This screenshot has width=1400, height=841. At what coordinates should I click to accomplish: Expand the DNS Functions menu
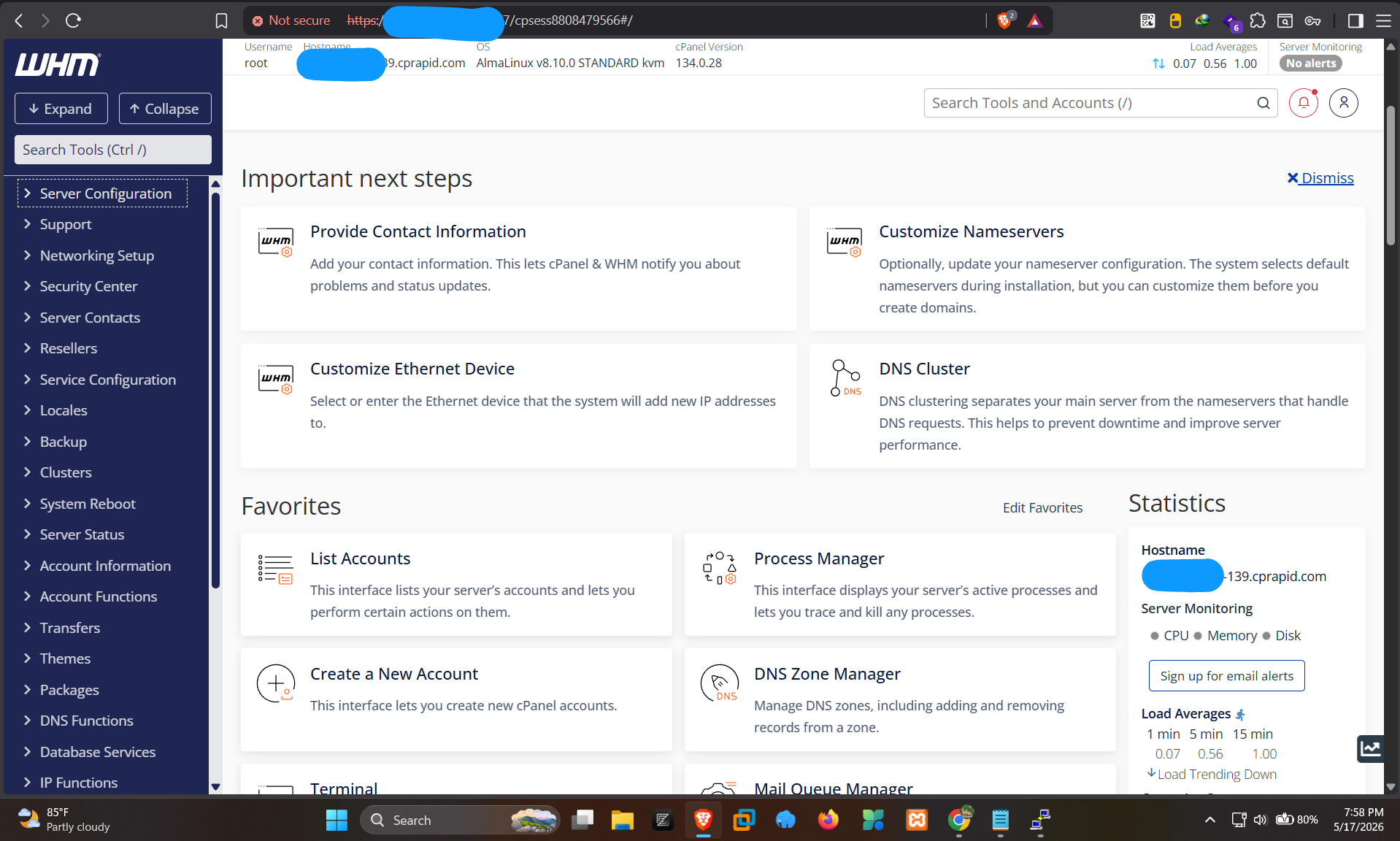tap(86, 721)
